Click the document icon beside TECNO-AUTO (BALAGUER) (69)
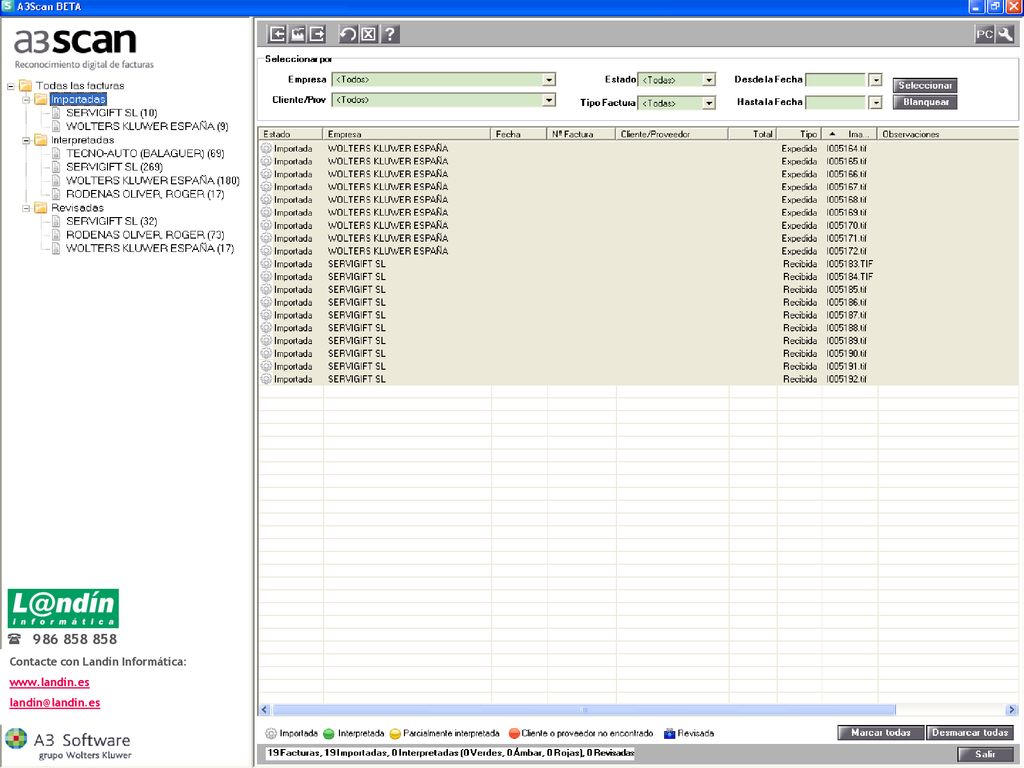 [x=56, y=153]
